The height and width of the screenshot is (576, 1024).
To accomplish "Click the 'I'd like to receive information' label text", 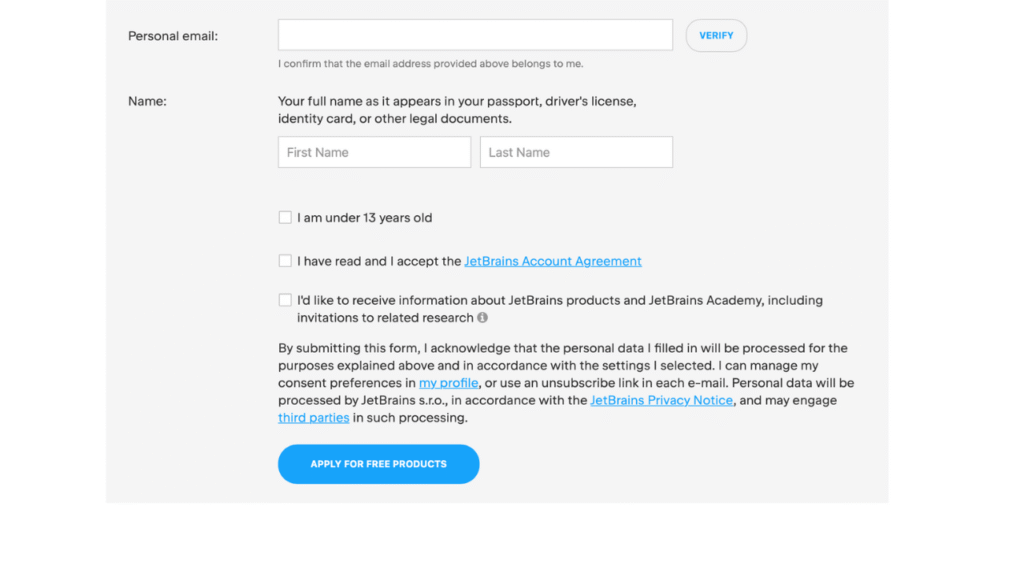I will tap(559, 300).
